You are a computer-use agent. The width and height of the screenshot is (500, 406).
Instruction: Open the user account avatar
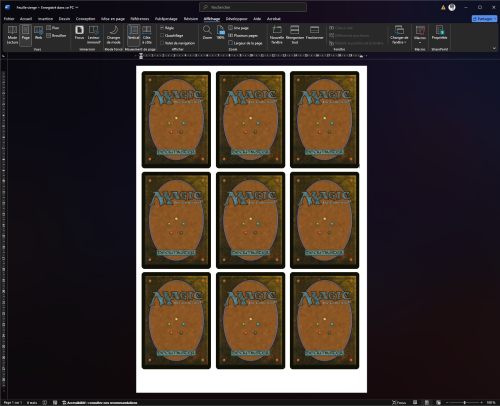point(452,7)
